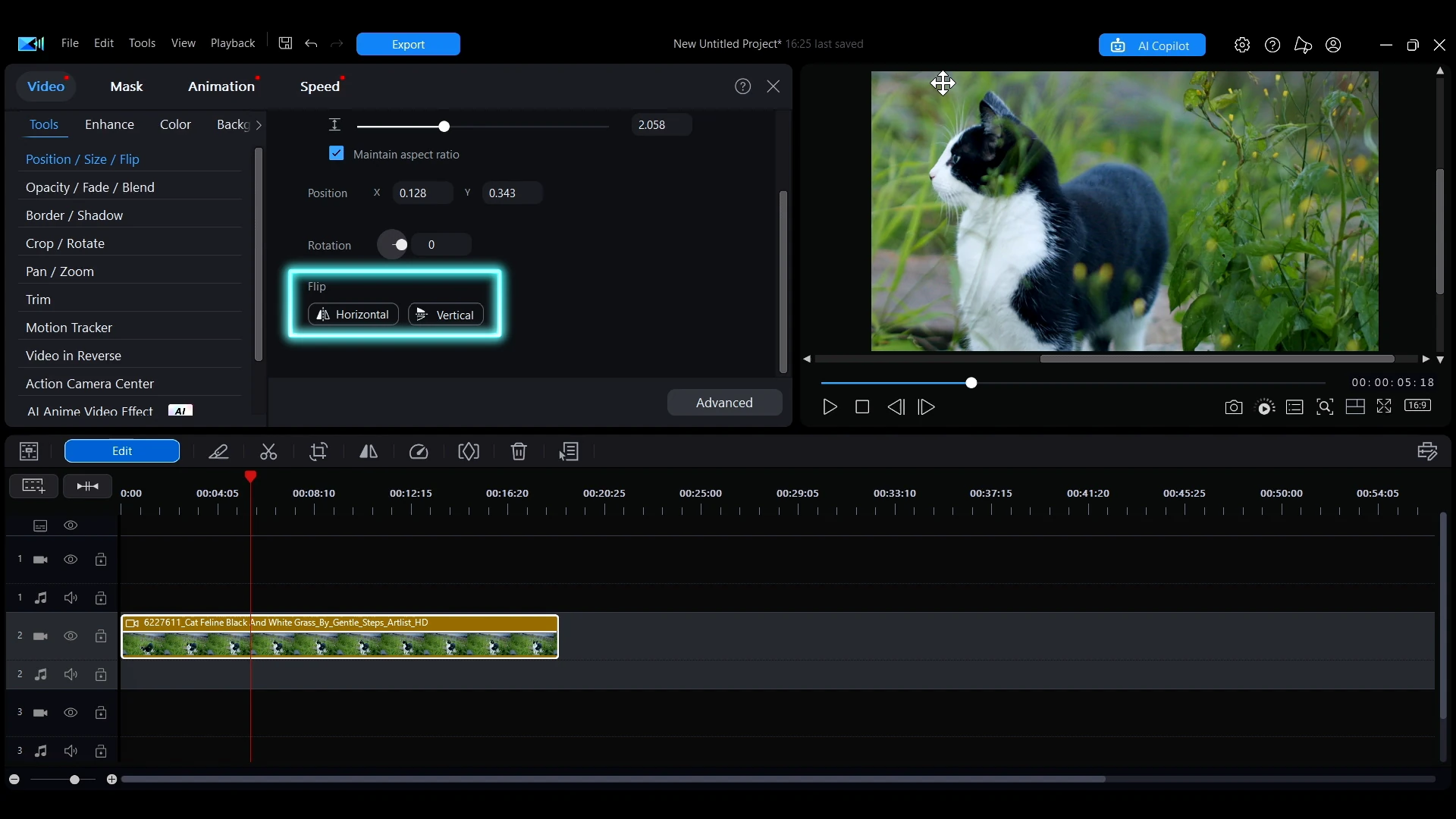Open the Playback menu
Image resolution: width=1456 pixels, height=819 pixels.
point(233,43)
